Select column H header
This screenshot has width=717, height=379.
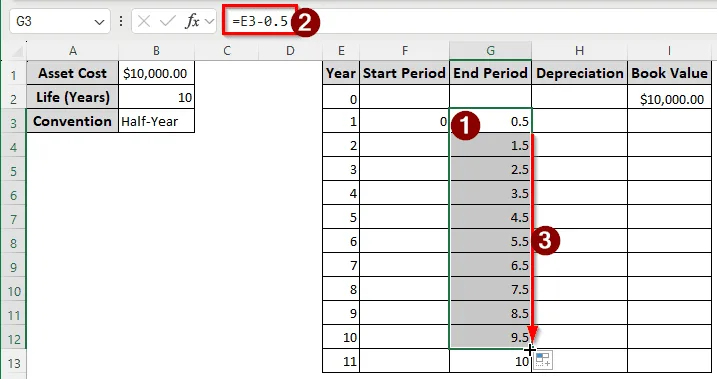click(579, 51)
